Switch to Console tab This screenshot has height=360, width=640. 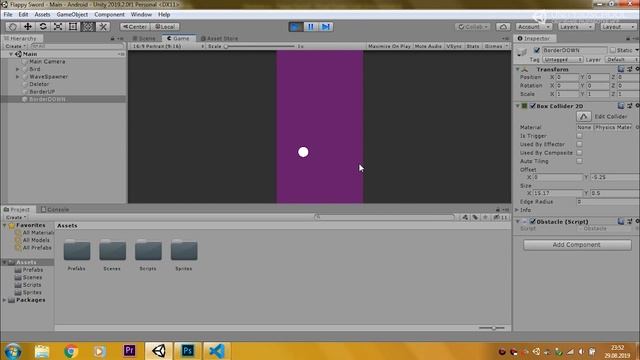[x=55, y=209]
